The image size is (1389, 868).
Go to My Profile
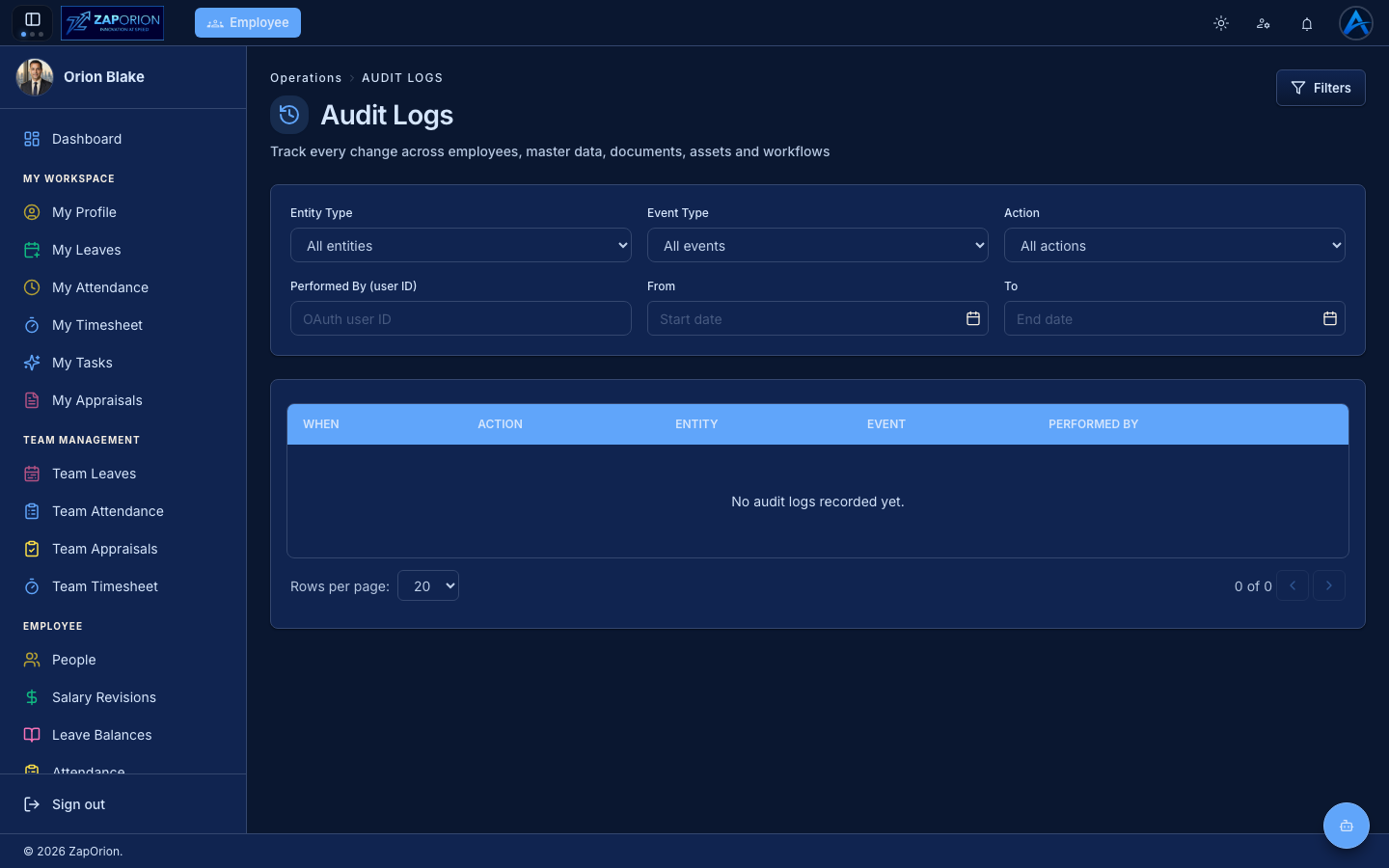point(84,212)
